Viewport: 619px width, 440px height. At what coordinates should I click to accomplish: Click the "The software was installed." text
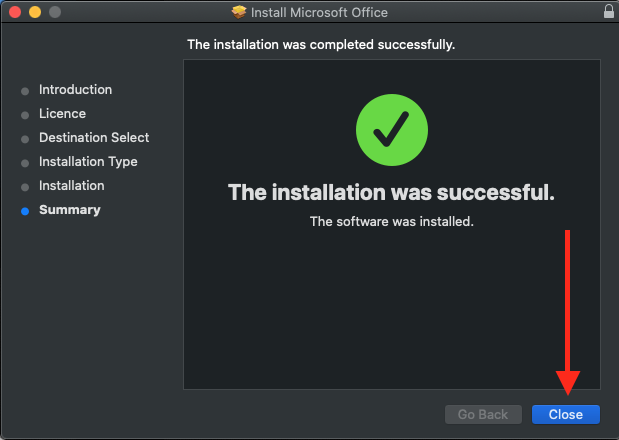point(391,221)
